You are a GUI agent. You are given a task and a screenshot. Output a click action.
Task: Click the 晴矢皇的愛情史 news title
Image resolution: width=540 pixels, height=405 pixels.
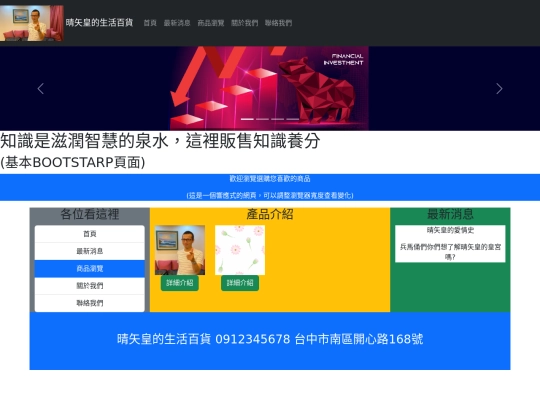450,230
